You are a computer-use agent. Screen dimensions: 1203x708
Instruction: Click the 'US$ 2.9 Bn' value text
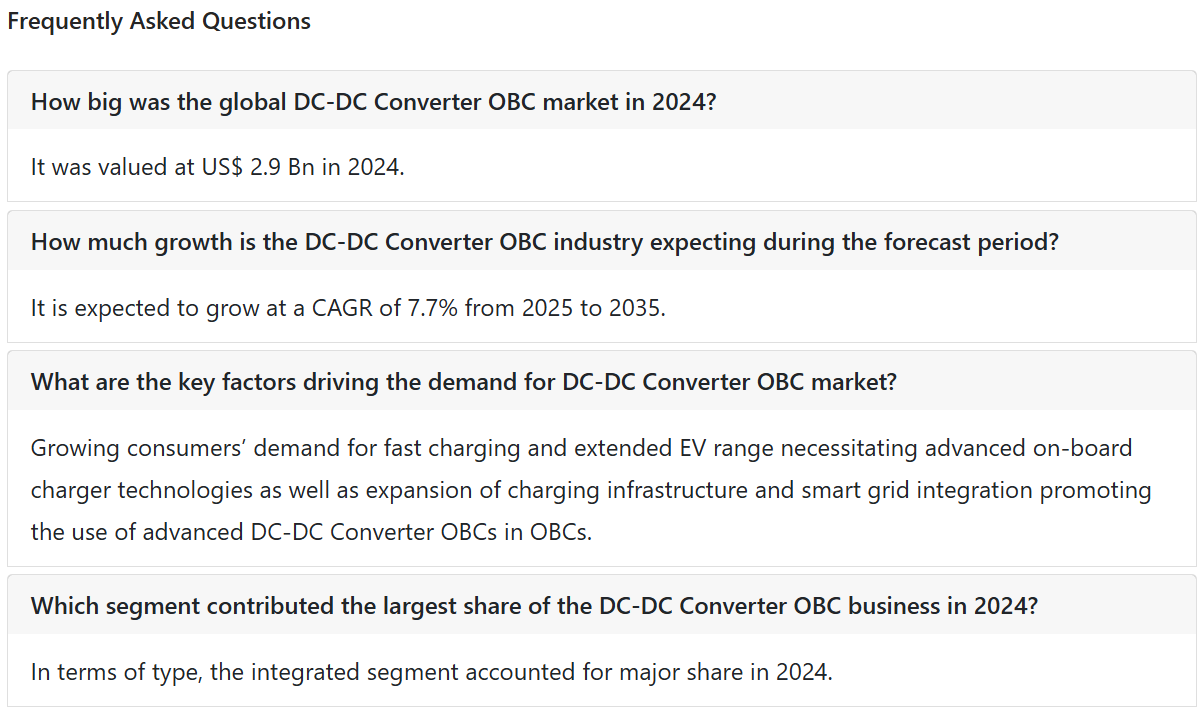[258, 167]
